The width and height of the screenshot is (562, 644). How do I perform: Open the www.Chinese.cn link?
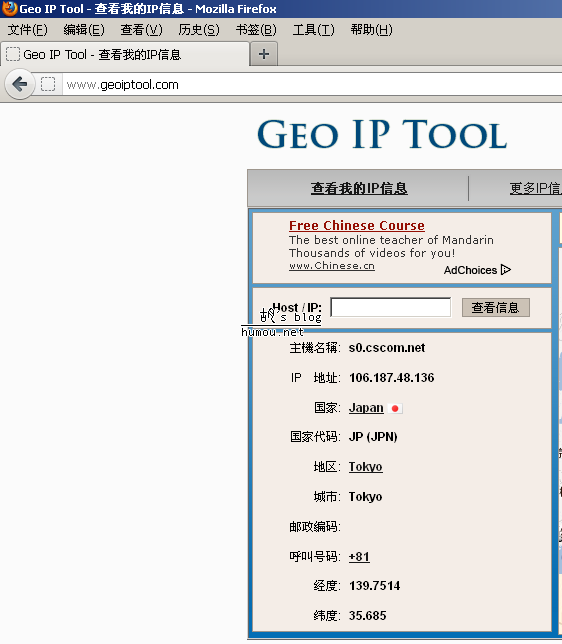point(332,266)
